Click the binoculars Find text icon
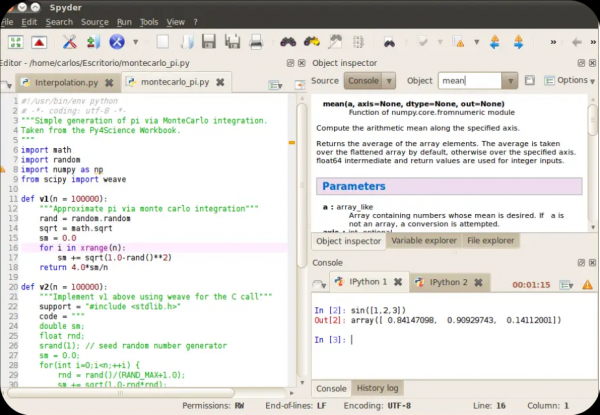Screen dimensions: 600x415 pyautogui.click(x=287, y=42)
